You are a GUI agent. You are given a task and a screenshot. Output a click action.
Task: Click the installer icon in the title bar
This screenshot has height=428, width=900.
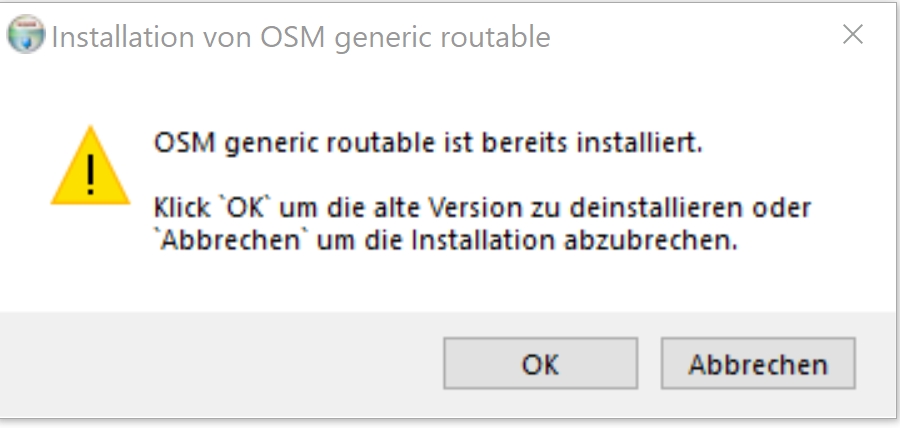pyautogui.click(x=26, y=38)
